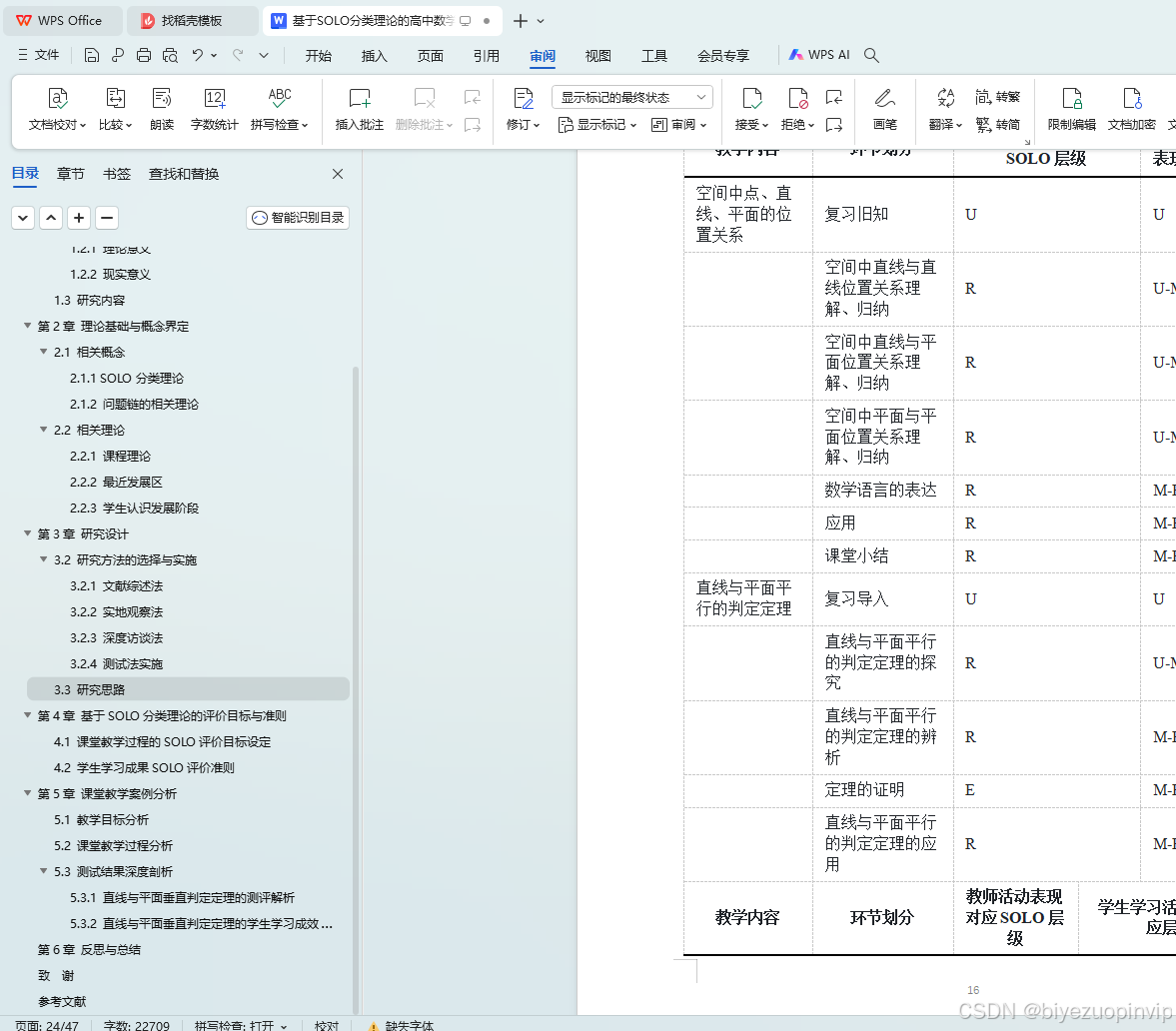Demote heading level with minus button
This screenshot has width=1176, height=1031.
(107, 218)
